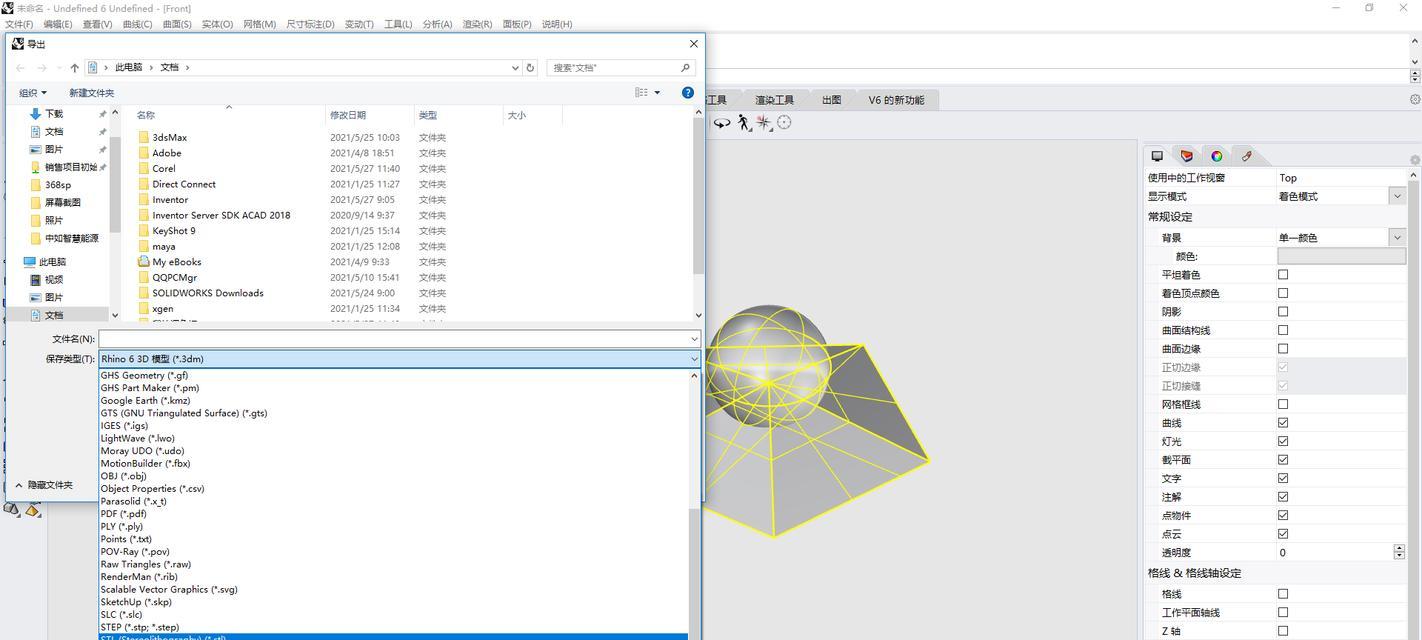This screenshot has height=640, width=1422.
Task: Select IGES (*.igs) file type
Action: click(x=124, y=425)
